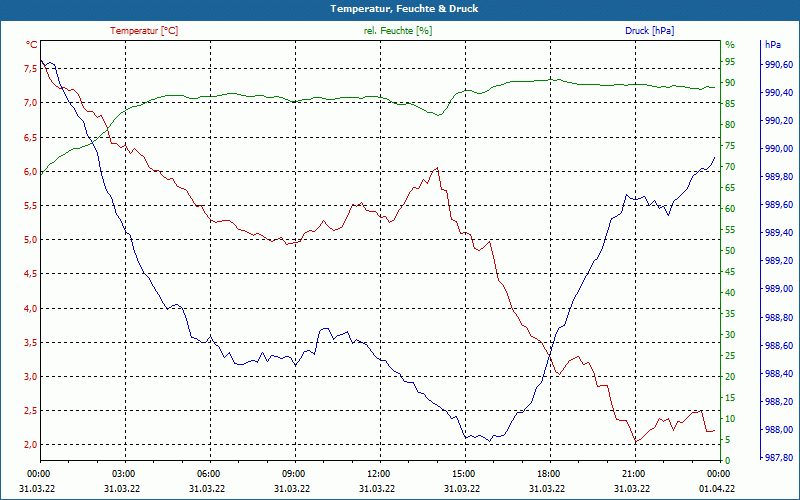Click the % unit label on humidity axis

[730, 45]
